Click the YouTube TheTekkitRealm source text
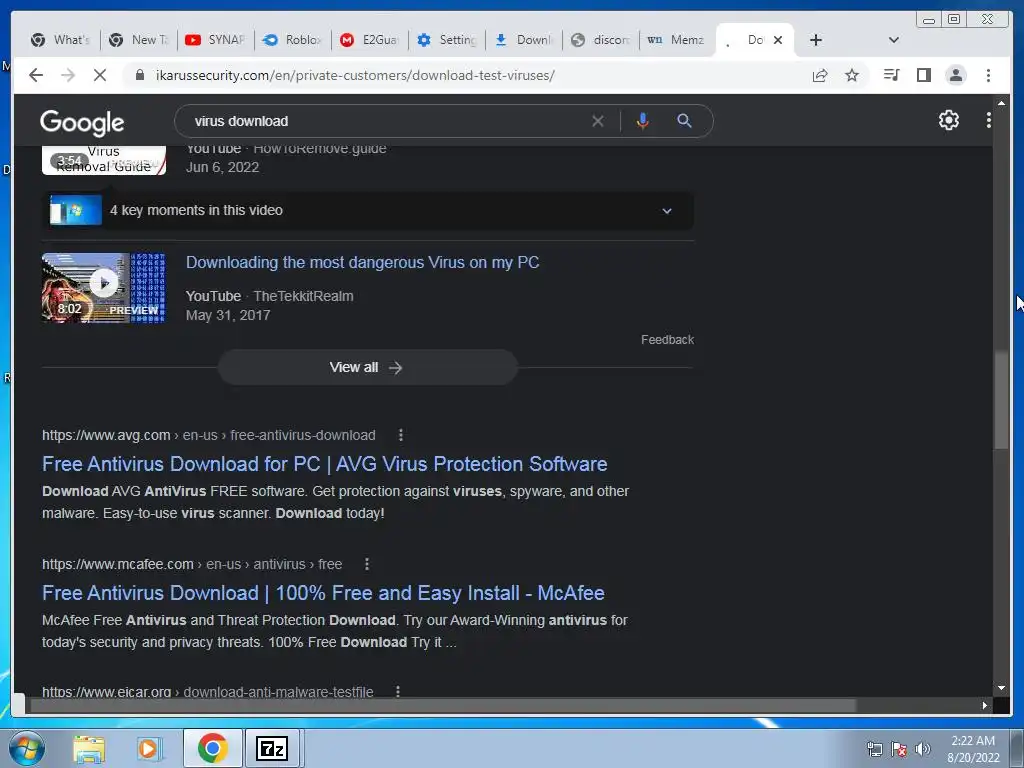This screenshot has width=1024, height=768. pyautogui.click(x=269, y=296)
